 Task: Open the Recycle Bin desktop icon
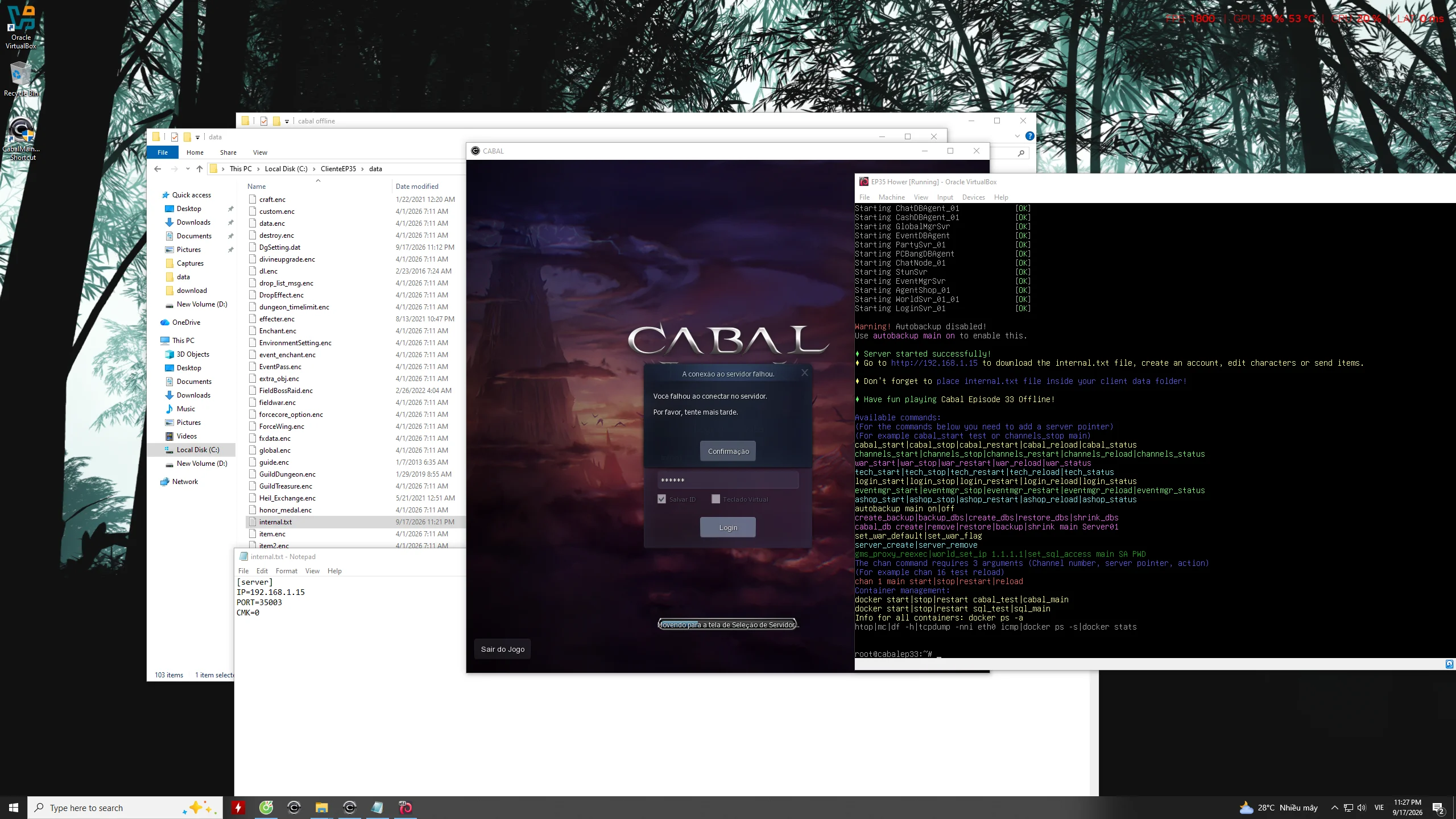point(20,78)
